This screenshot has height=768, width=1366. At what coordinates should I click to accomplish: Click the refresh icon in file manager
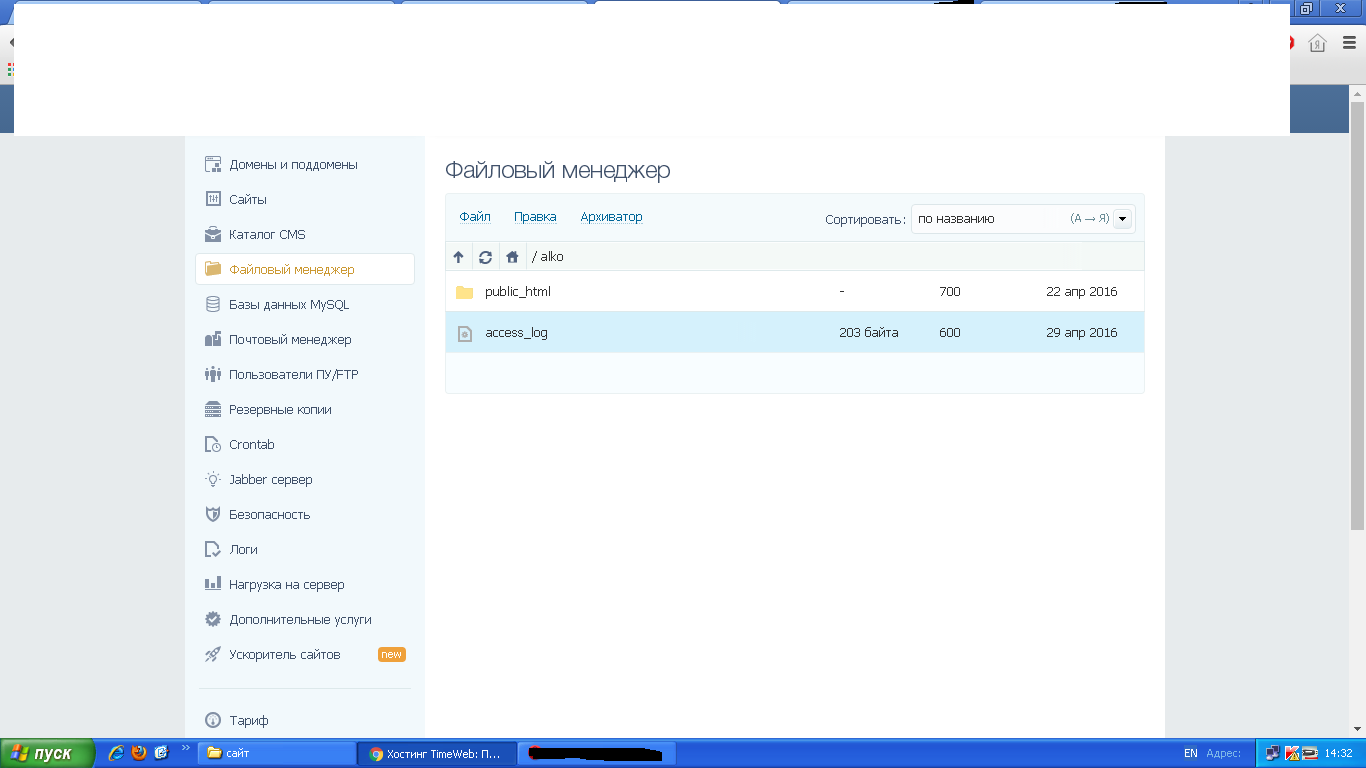(x=485, y=257)
